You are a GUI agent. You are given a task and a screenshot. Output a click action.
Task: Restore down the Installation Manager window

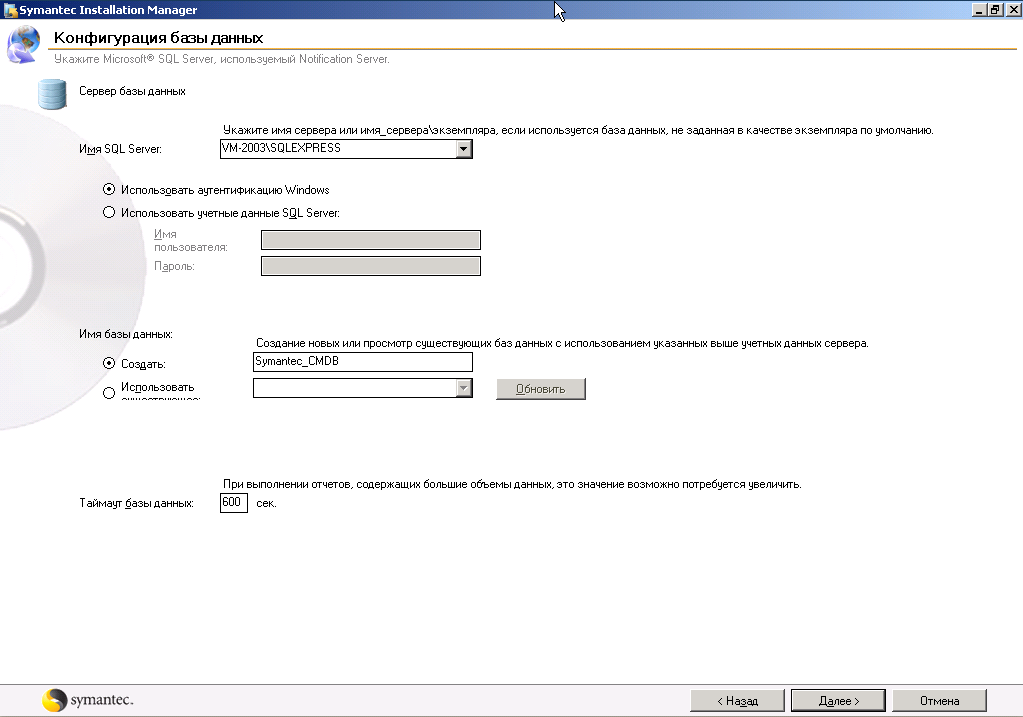996,10
